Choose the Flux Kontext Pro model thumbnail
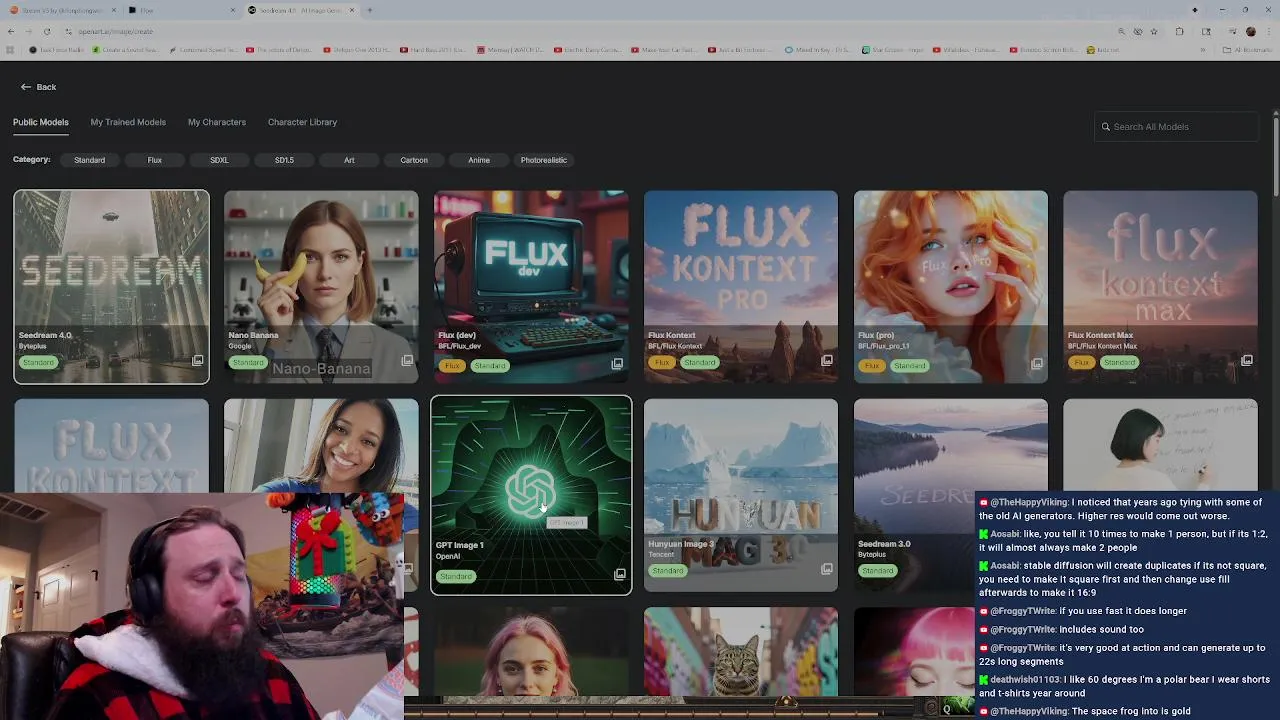1280x720 pixels. 741,286
